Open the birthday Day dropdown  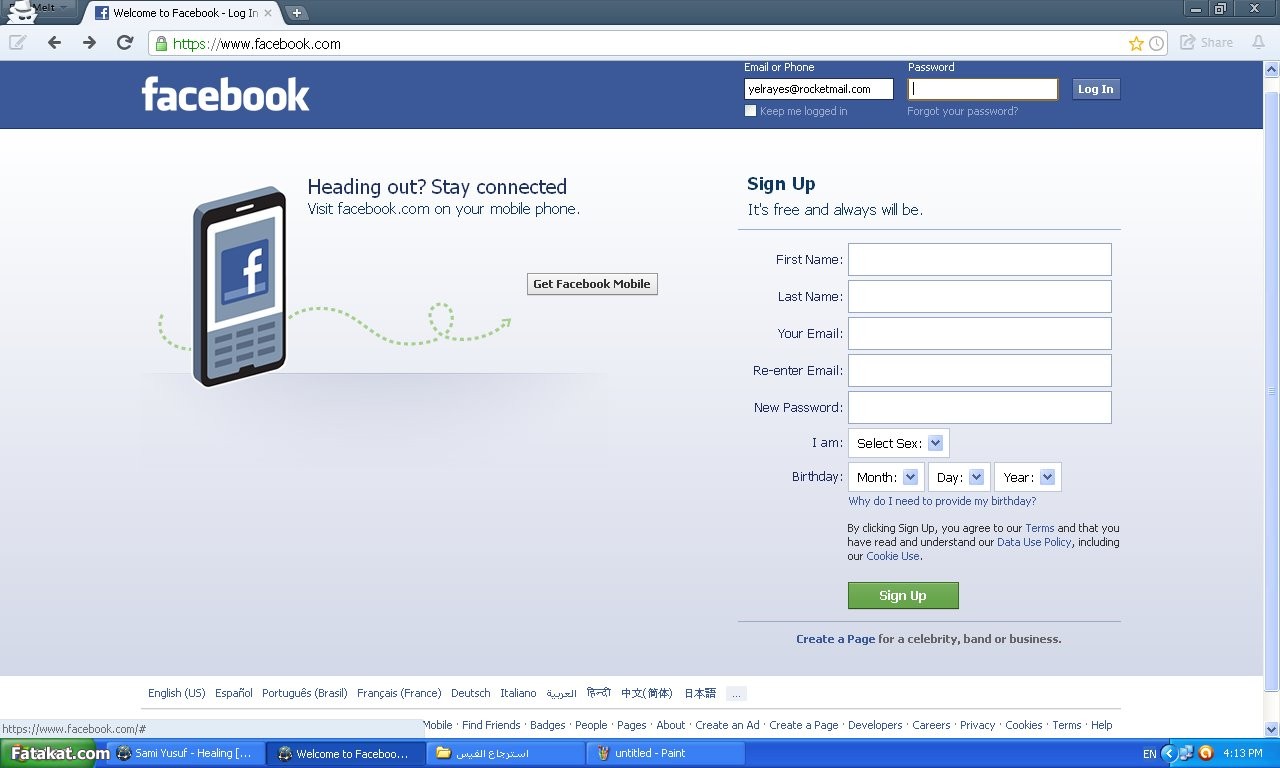(x=958, y=477)
